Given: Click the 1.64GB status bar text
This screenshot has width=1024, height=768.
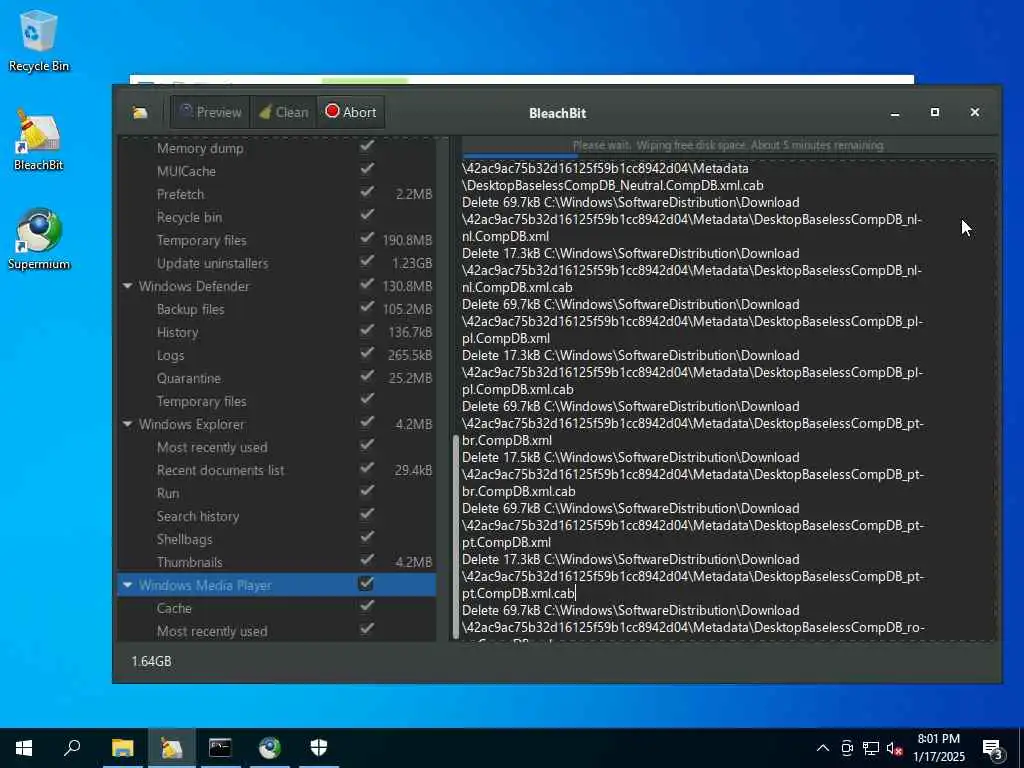Looking at the screenshot, I should (x=152, y=661).
